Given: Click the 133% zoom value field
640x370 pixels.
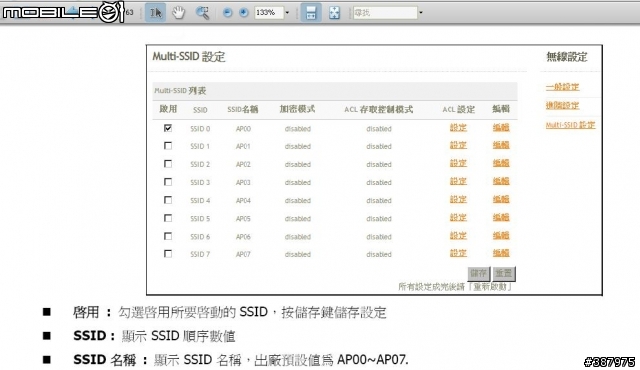Looking at the screenshot, I should [269, 13].
